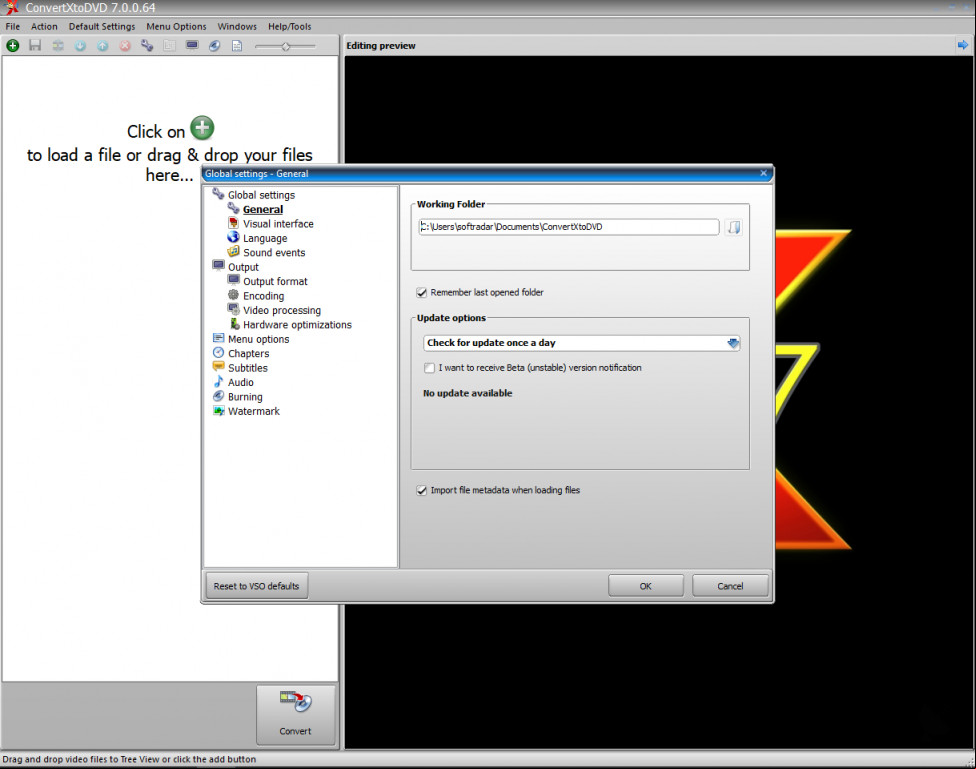Click the Save project floppy icon
This screenshot has width=976, height=769.
35,45
